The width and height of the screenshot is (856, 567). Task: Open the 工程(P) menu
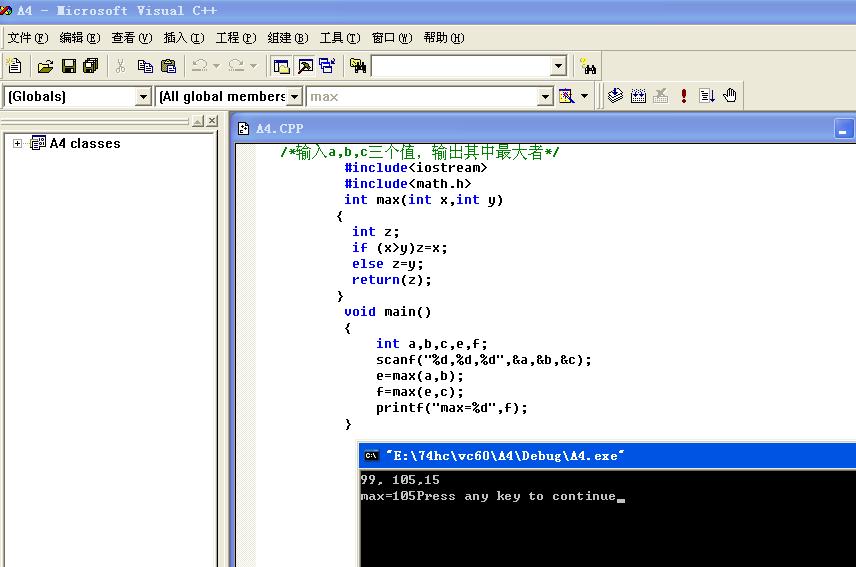(x=236, y=38)
